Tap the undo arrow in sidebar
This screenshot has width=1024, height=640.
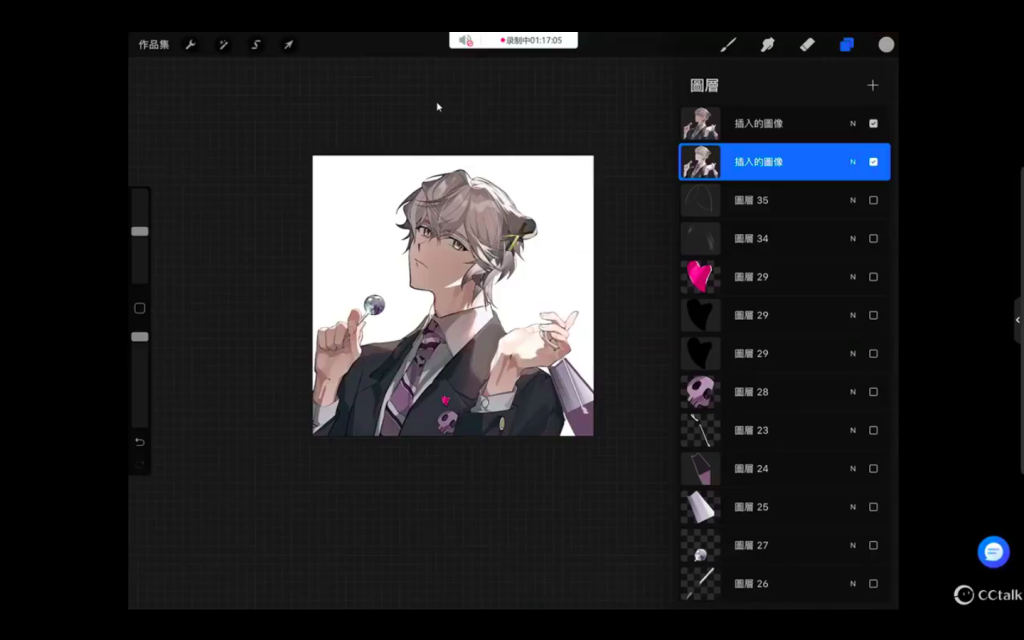(x=140, y=442)
